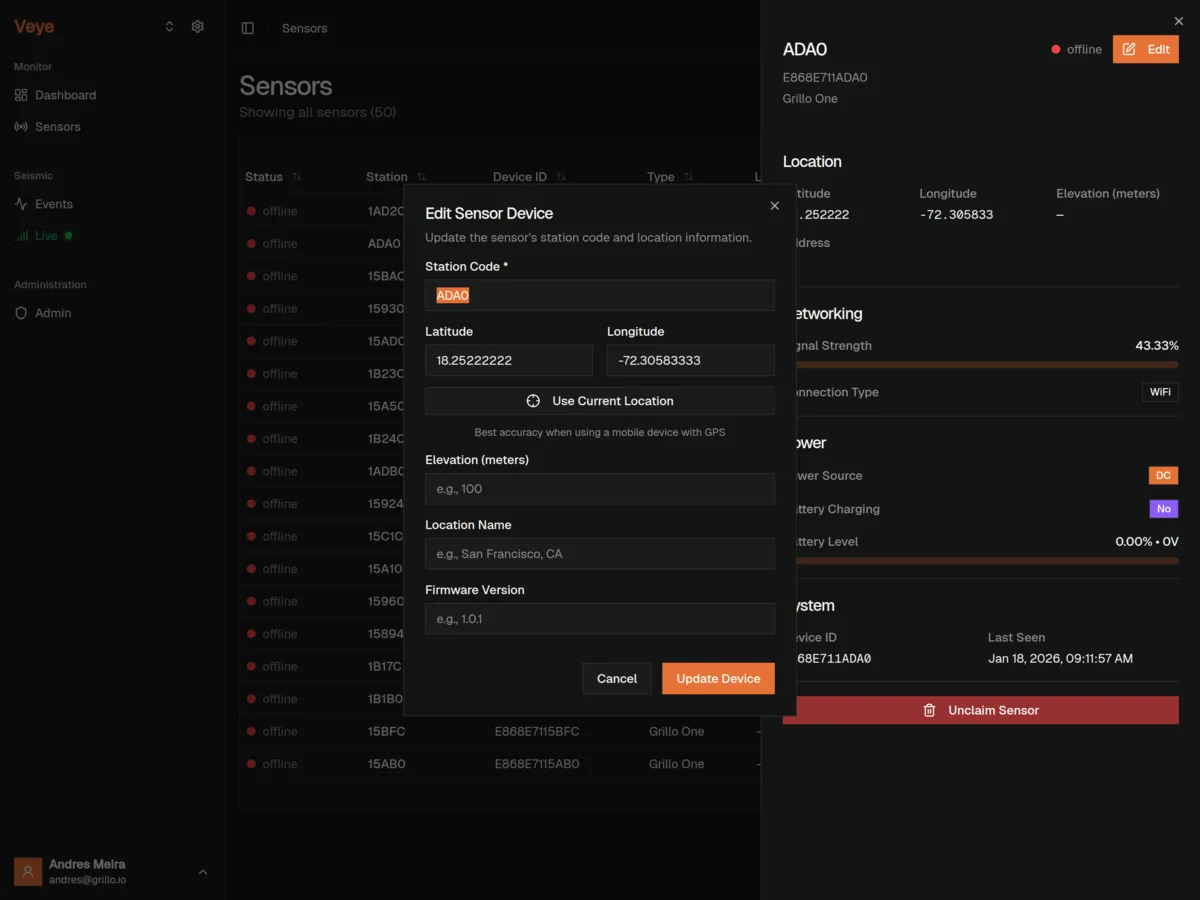Click the orange Edit button for ADA0
The width and height of the screenshot is (1200, 900).
[x=1145, y=49]
